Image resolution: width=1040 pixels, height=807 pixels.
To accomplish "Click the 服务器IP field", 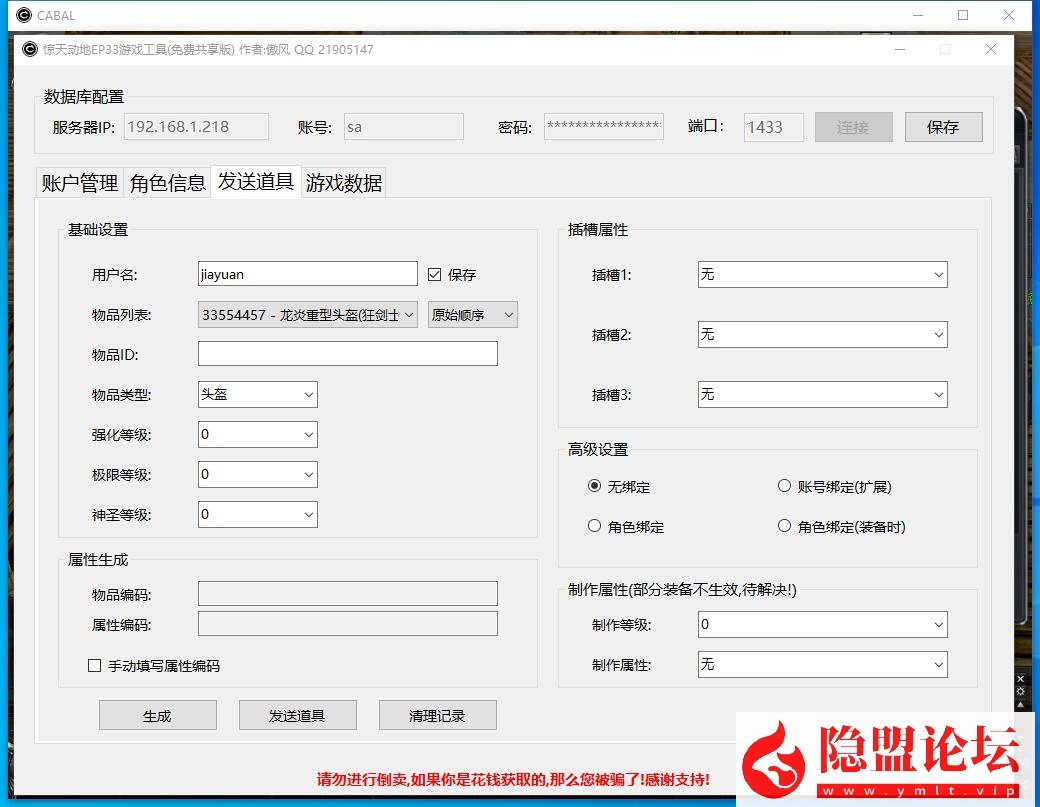I will 196,127.
